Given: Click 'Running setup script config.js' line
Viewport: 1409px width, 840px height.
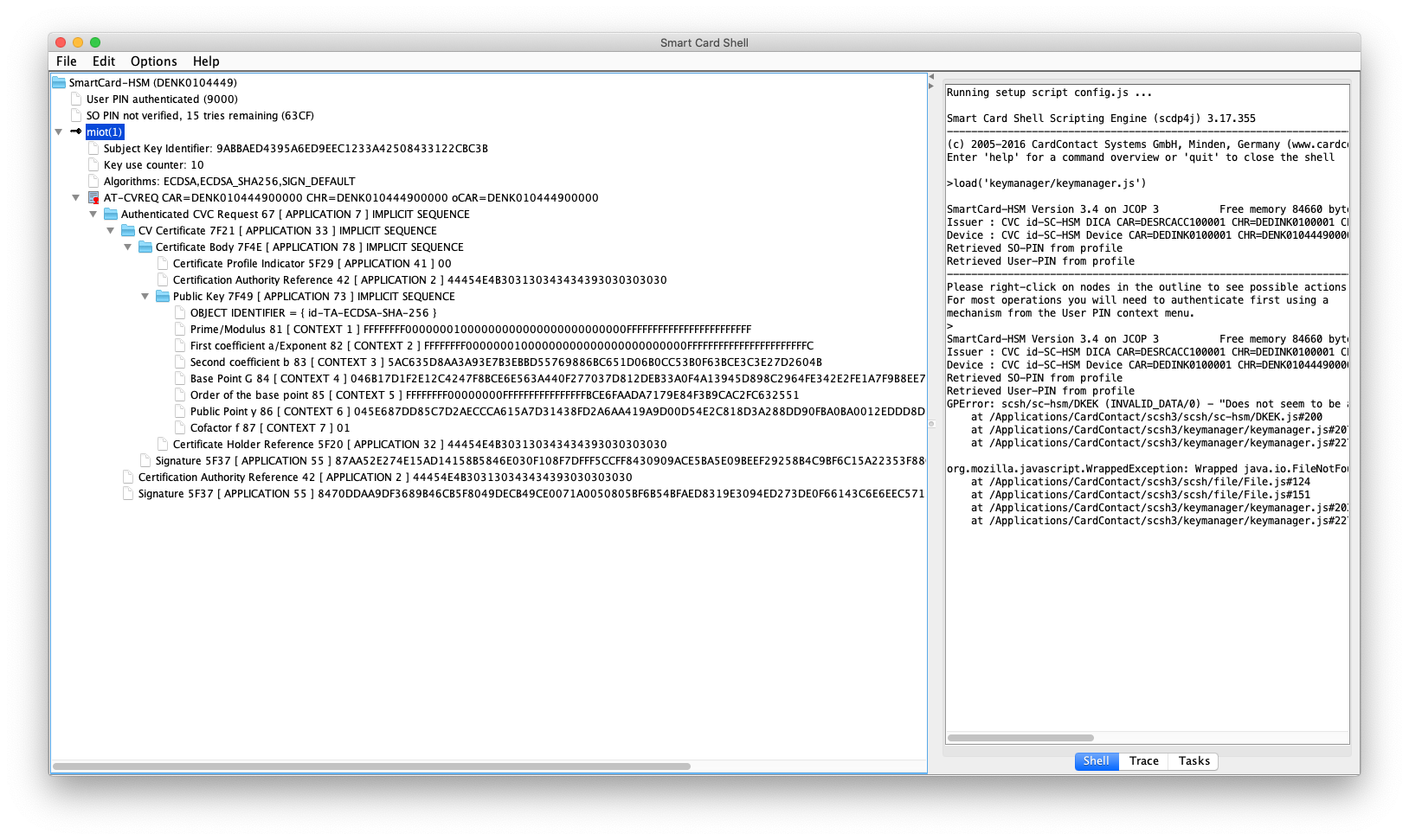Looking at the screenshot, I should (x=1049, y=93).
